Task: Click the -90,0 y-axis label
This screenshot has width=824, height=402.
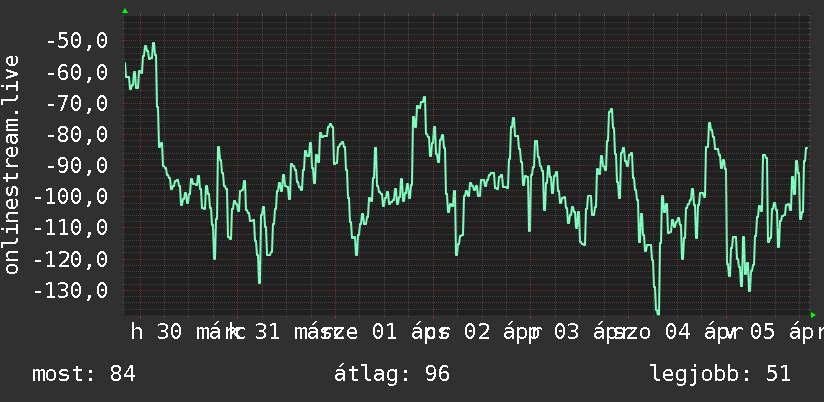Action: [x=77, y=166]
